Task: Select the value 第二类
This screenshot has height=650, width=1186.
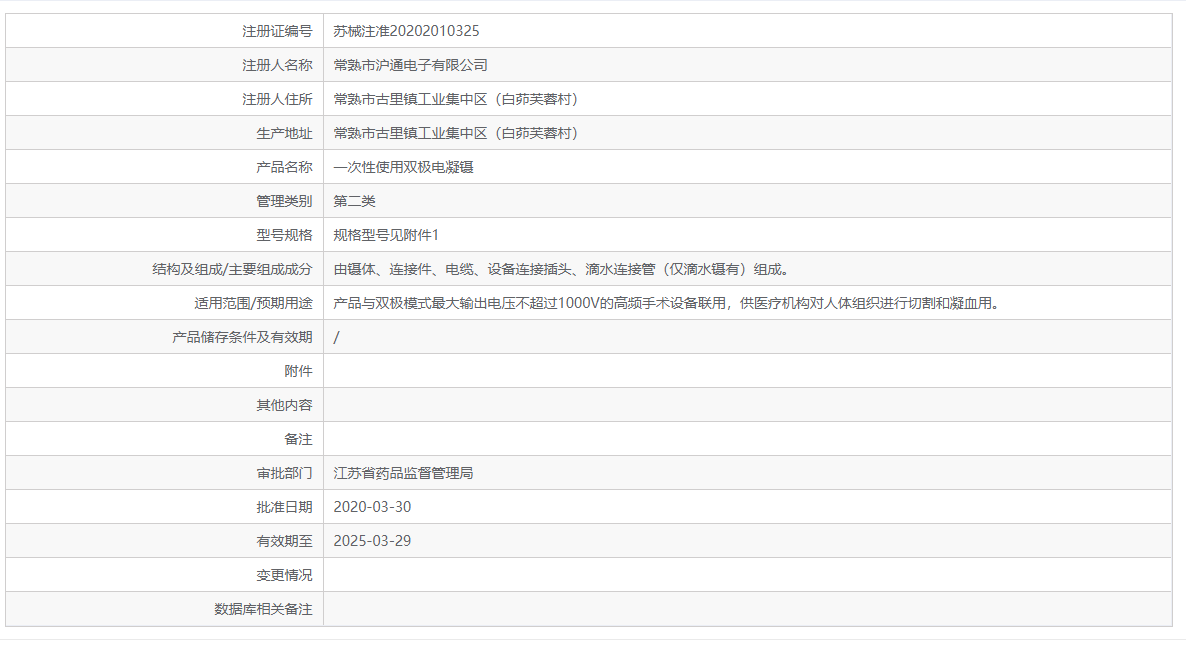Action: 354,200
